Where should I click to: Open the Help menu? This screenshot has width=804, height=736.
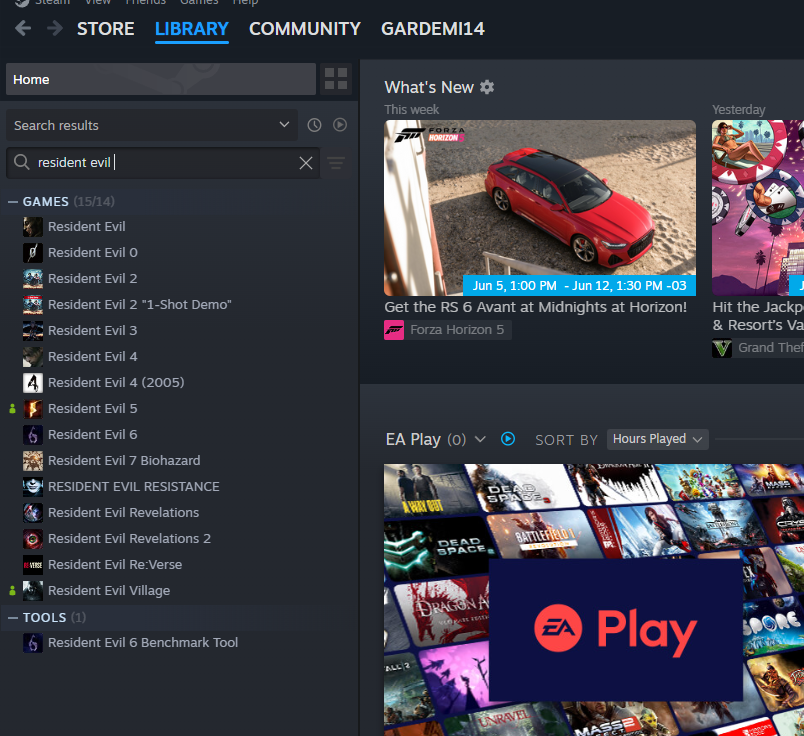(245, 2)
